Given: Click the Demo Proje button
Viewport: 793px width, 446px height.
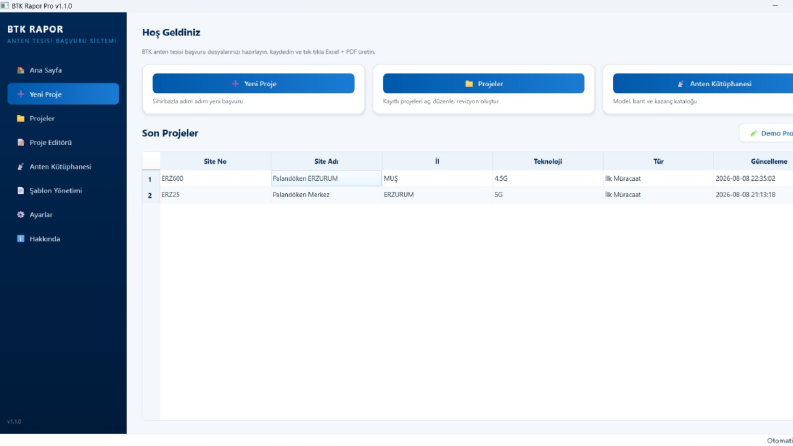Looking at the screenshot, I should [x=767, y=133].
